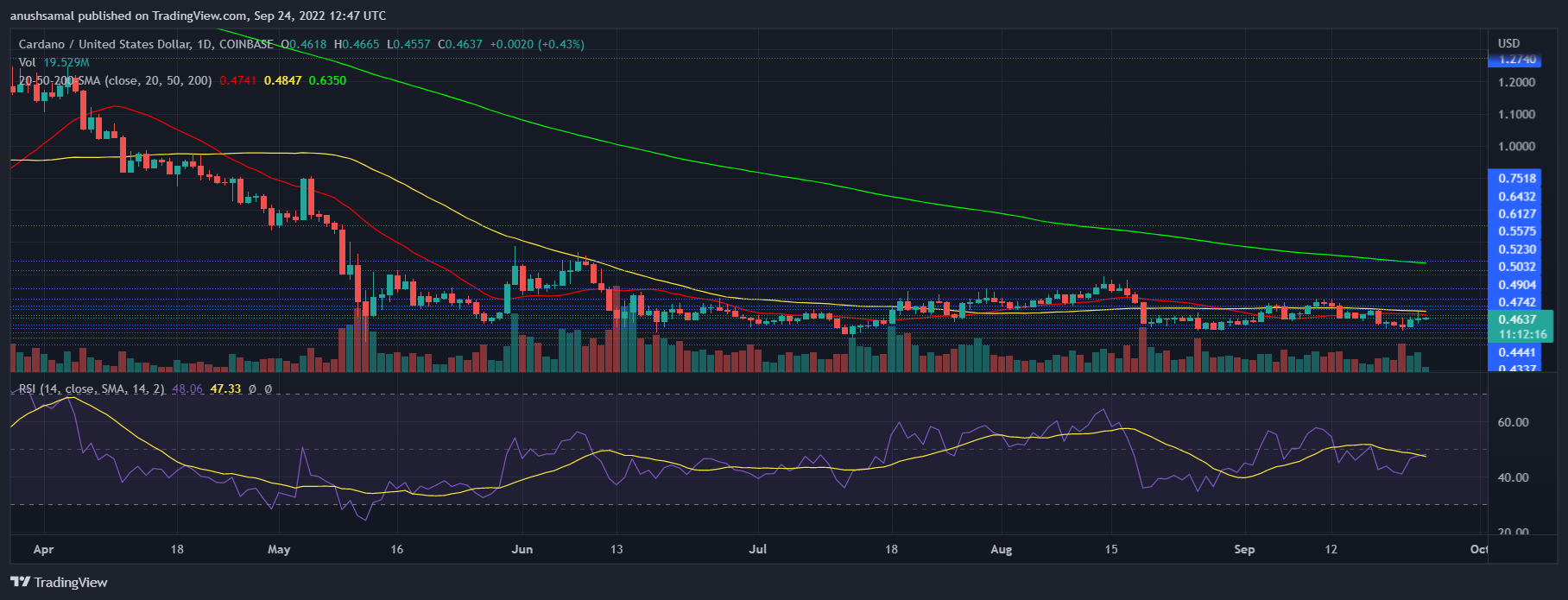Click the Jun marker on time axis
The image size is (1568, 600).
[522, 549]
